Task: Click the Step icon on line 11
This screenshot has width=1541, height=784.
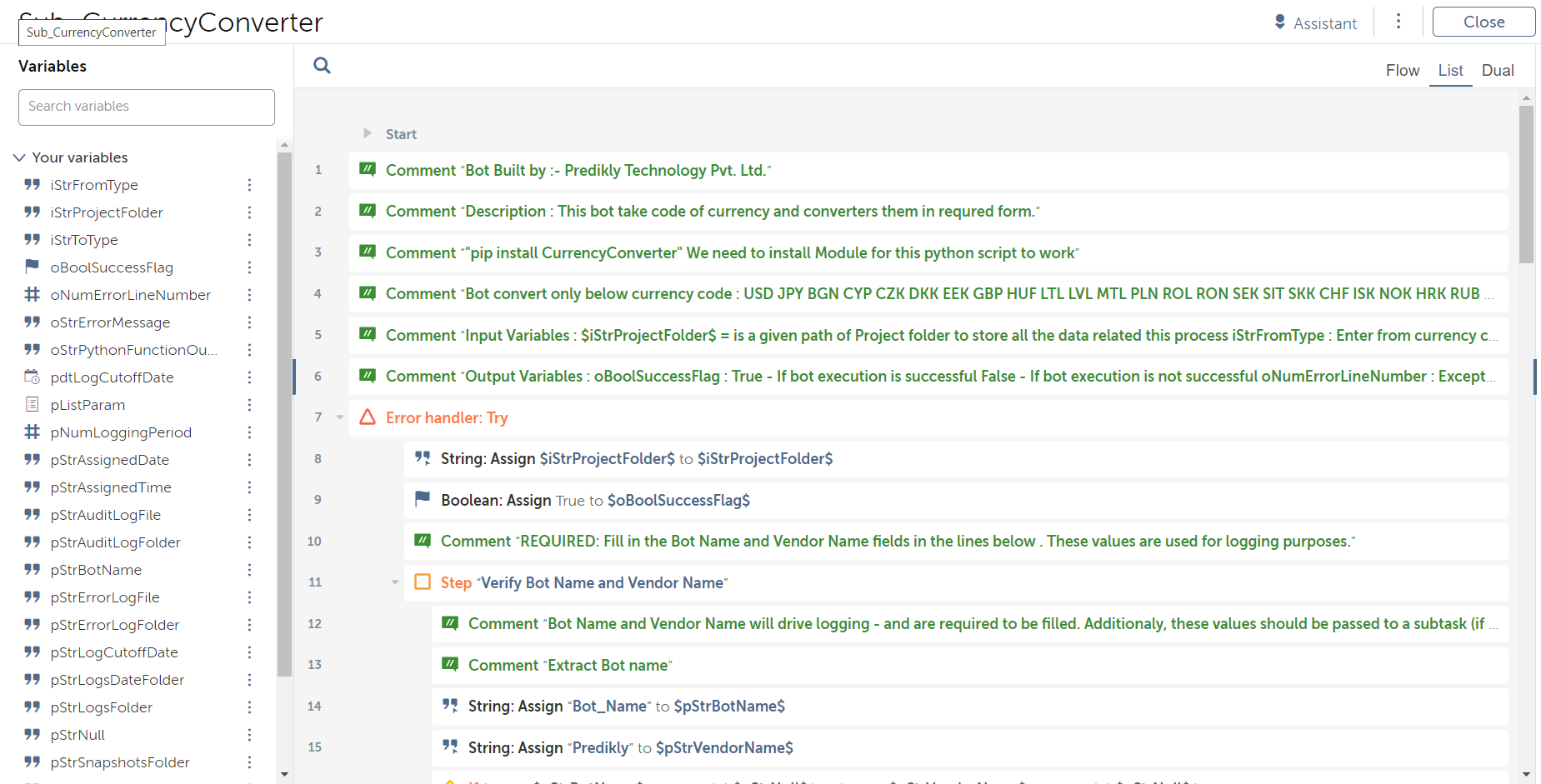Action: pyautogui.click(x=423, y=582)
